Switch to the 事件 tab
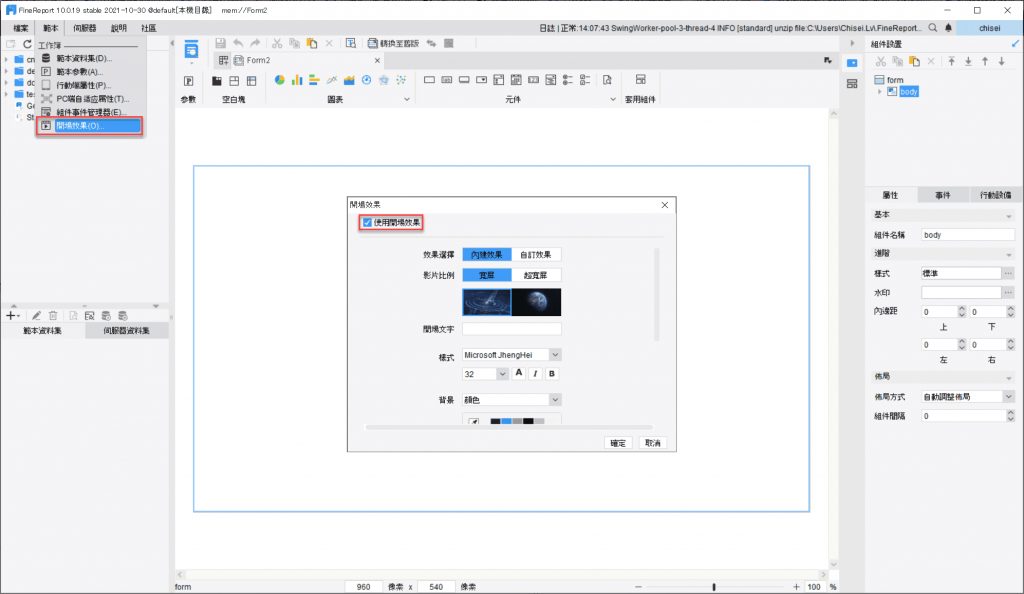Viewport: 1024px width, 594px height. pos(942,195)
